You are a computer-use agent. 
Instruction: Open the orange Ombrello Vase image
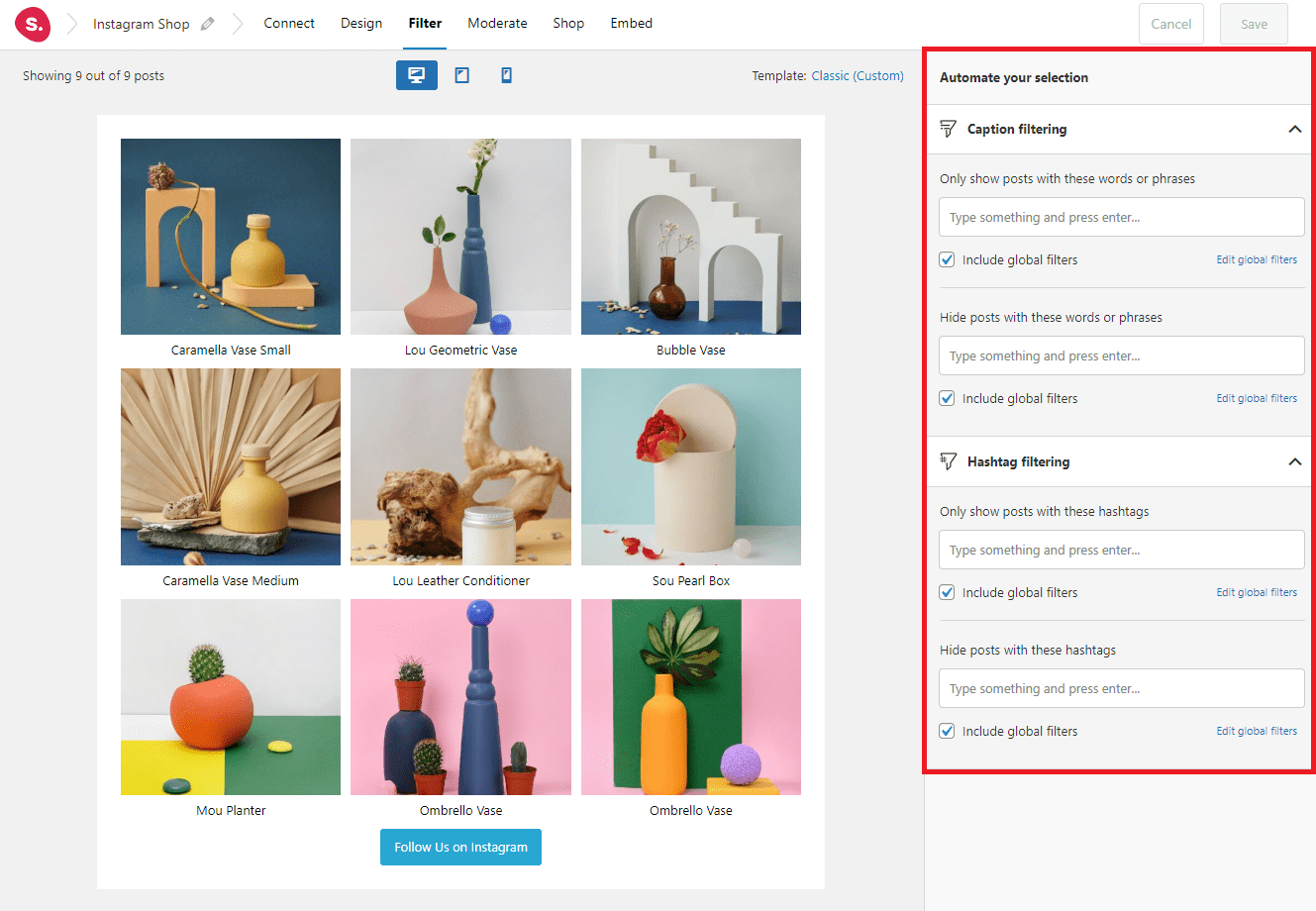pyautogui.click(x=691, y=697)
